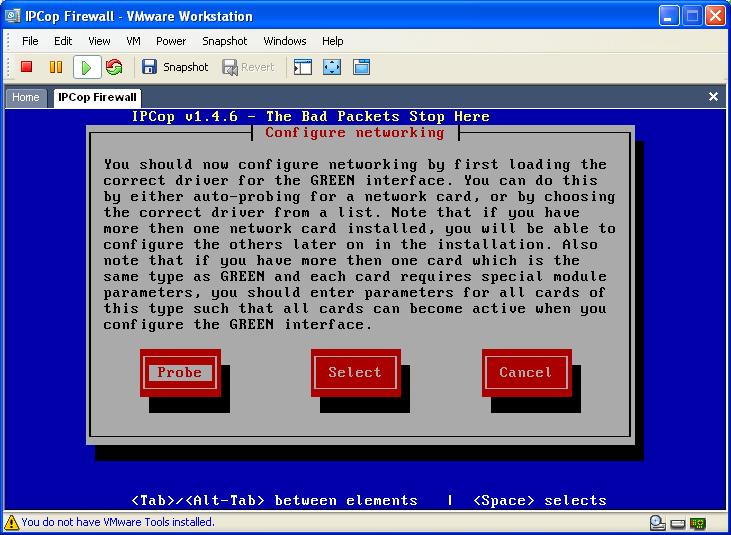Click the red Power Off toolbar icon
731x535 pixels.
pyautogui.click(x=27, y=67)
